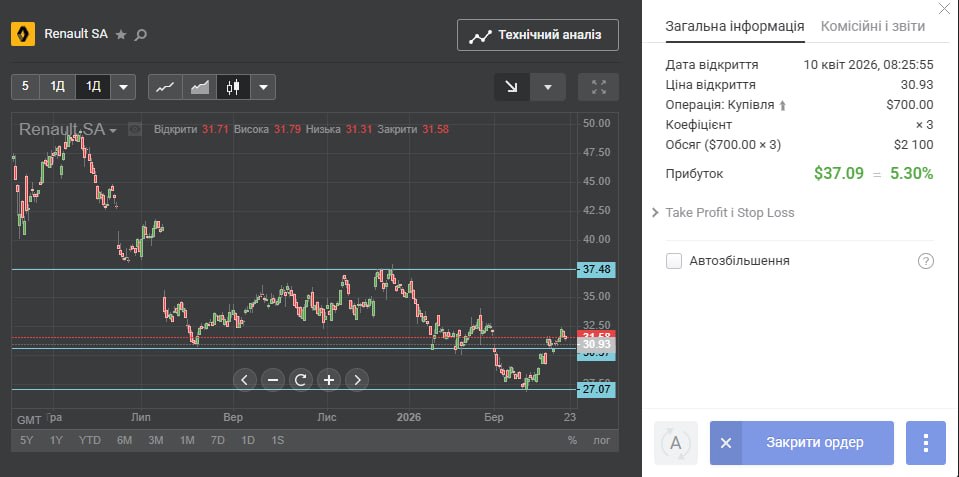This screenshot has width=959, height=477.
Task: Open the Загальна інформація tab
Action: tap(735, 26)
